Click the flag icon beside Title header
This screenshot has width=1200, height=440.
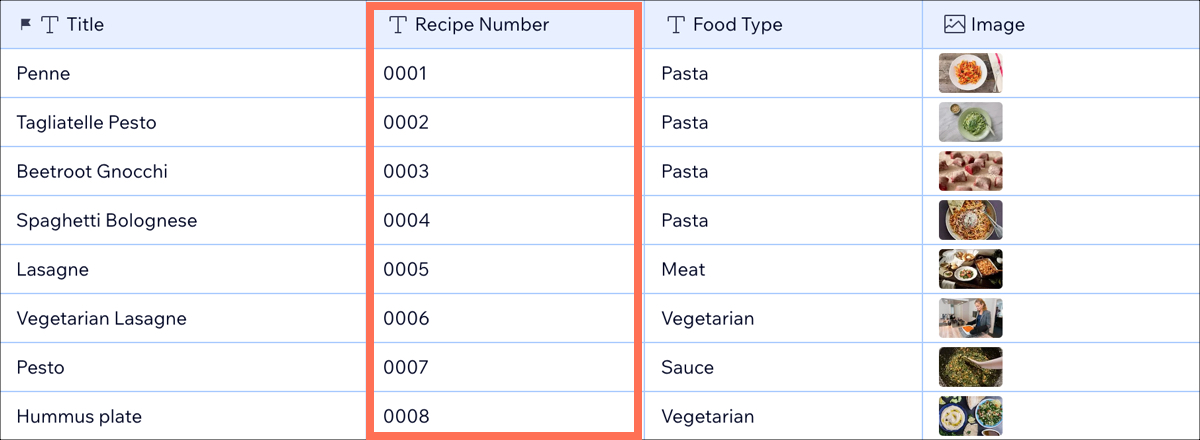(26, 24)
